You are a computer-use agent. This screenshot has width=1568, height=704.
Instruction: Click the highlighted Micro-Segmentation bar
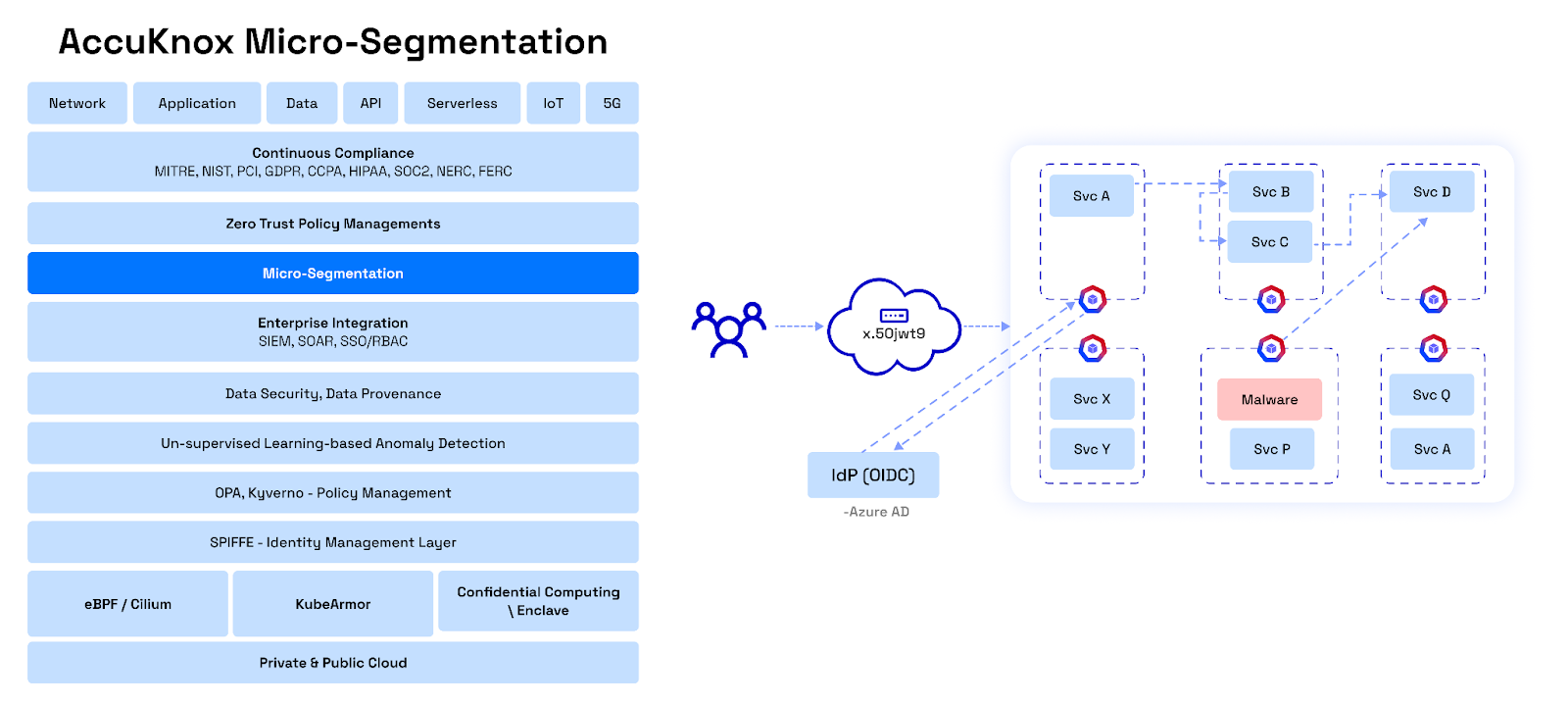click(333, 274)
